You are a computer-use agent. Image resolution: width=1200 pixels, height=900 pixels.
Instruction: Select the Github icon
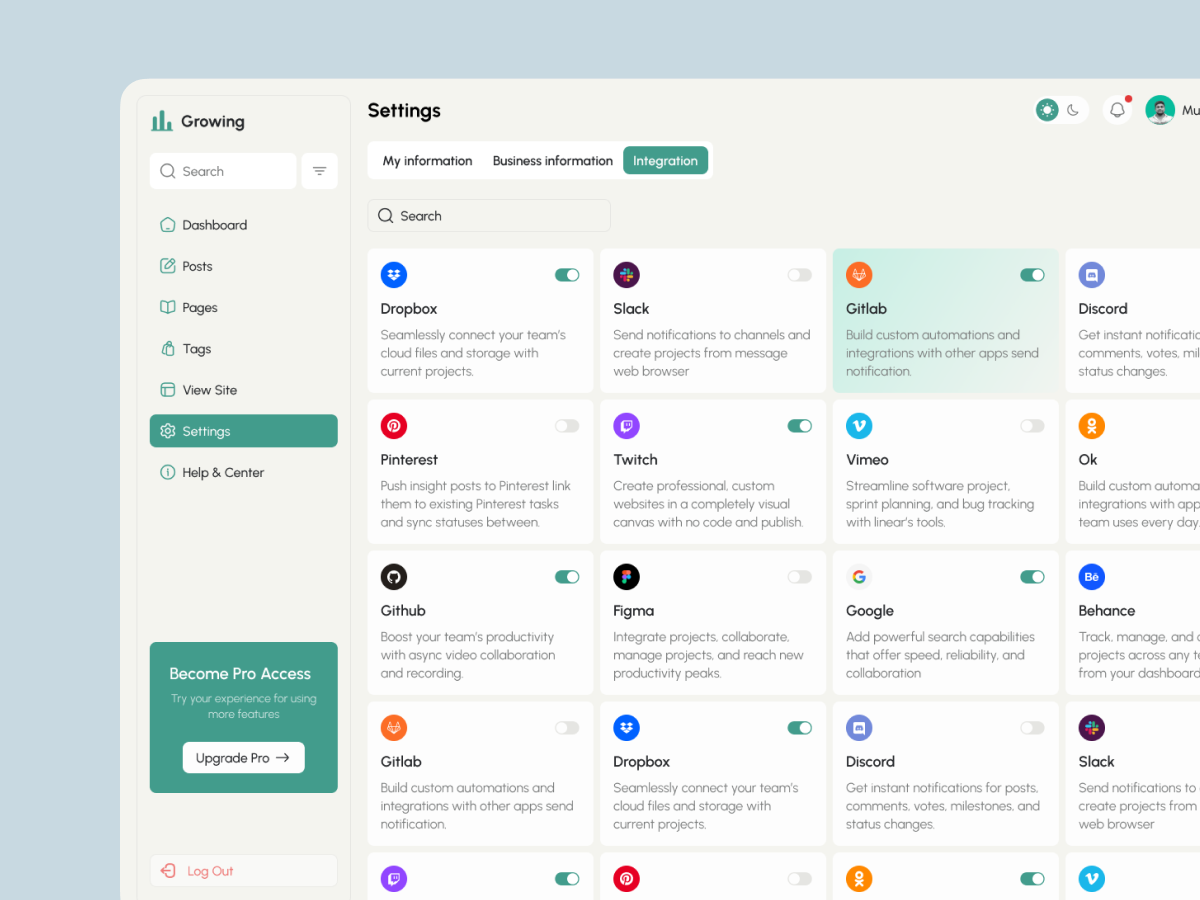point(393,576)
